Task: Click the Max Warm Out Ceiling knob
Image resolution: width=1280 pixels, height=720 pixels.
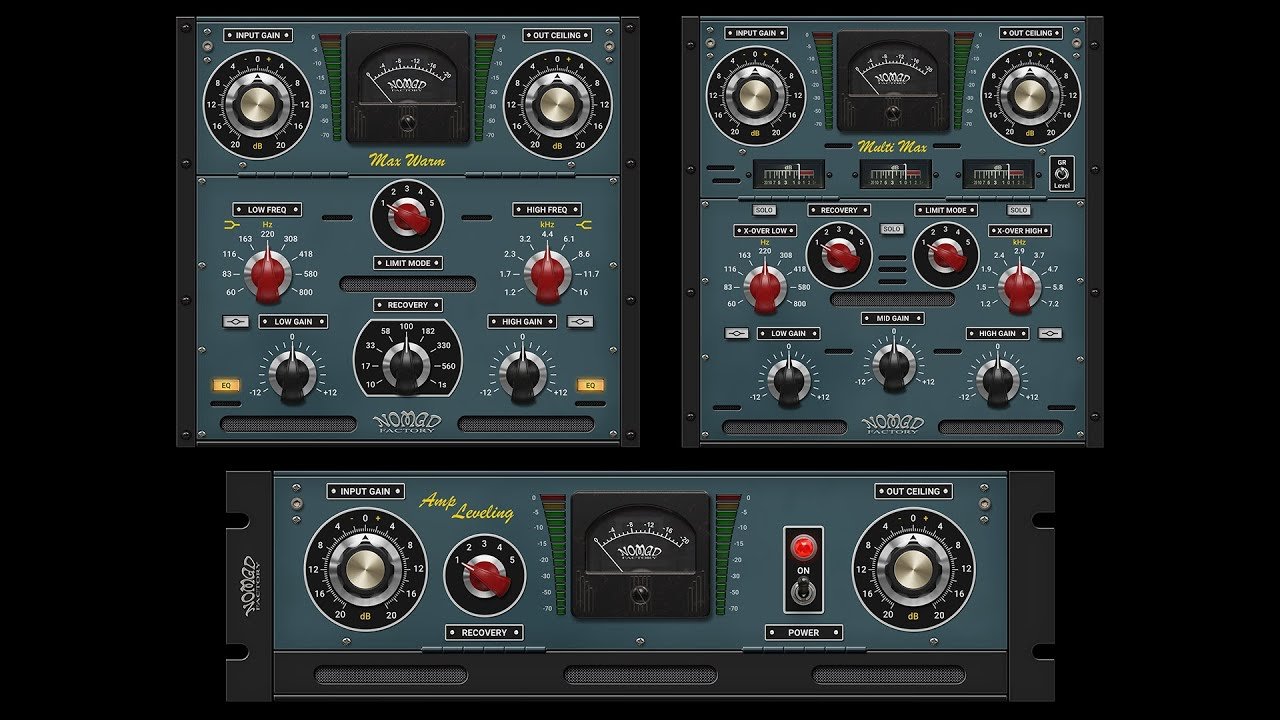Action: coord(558,105)
